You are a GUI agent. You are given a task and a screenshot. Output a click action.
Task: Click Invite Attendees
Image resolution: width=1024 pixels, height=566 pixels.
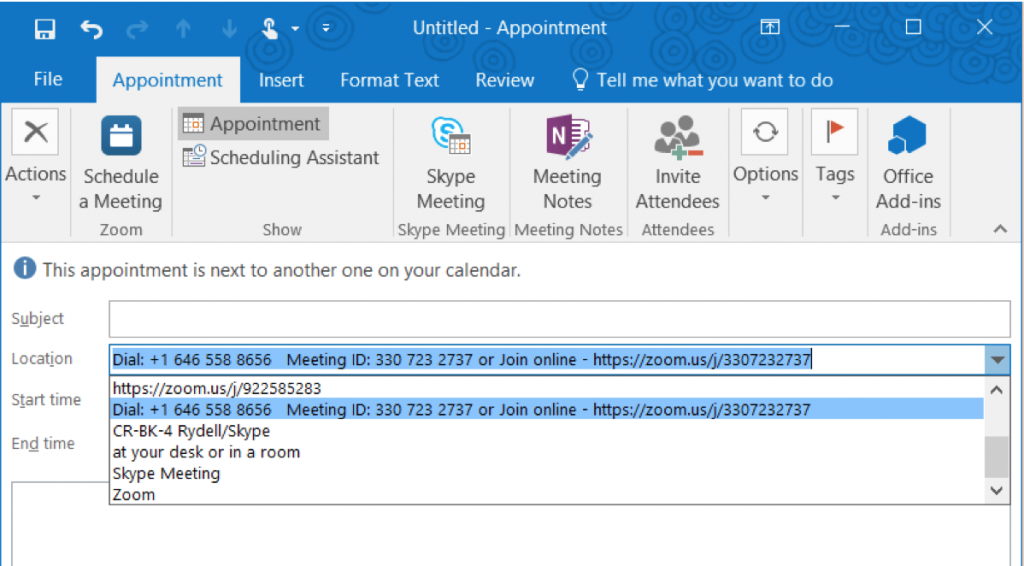(678, 163)
